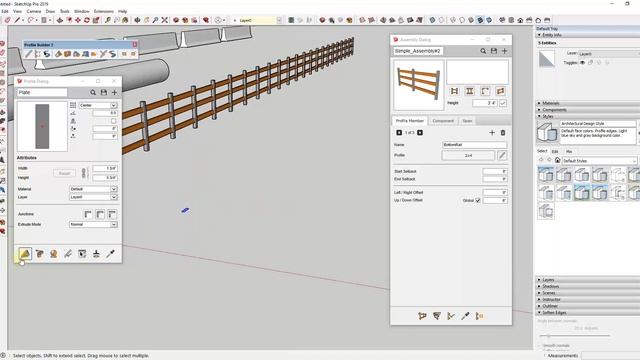Switch to the Edit tab in Styles panel
640x360 pixels.
[555, 151]
